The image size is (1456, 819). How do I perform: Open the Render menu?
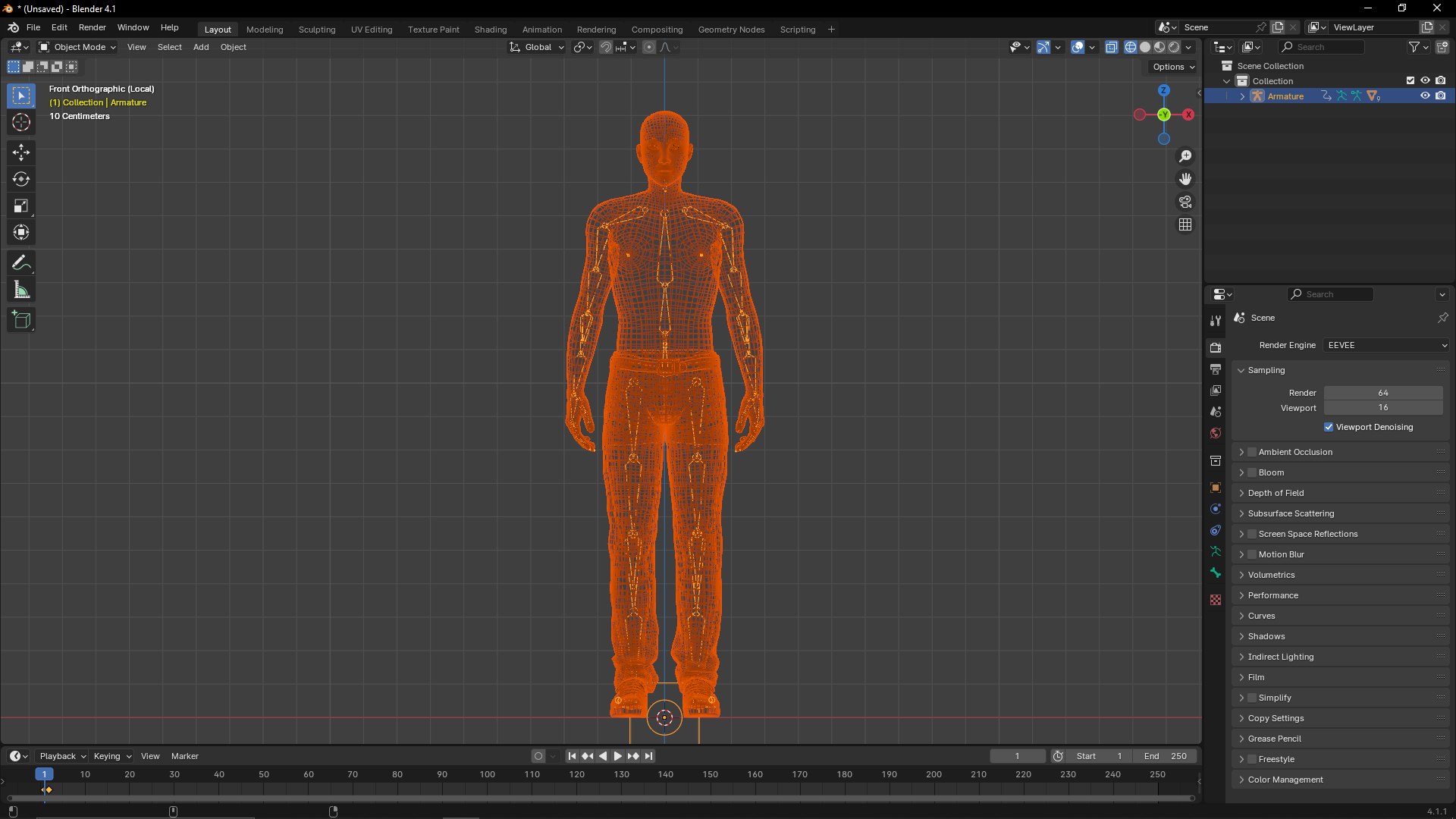[93, 27]
